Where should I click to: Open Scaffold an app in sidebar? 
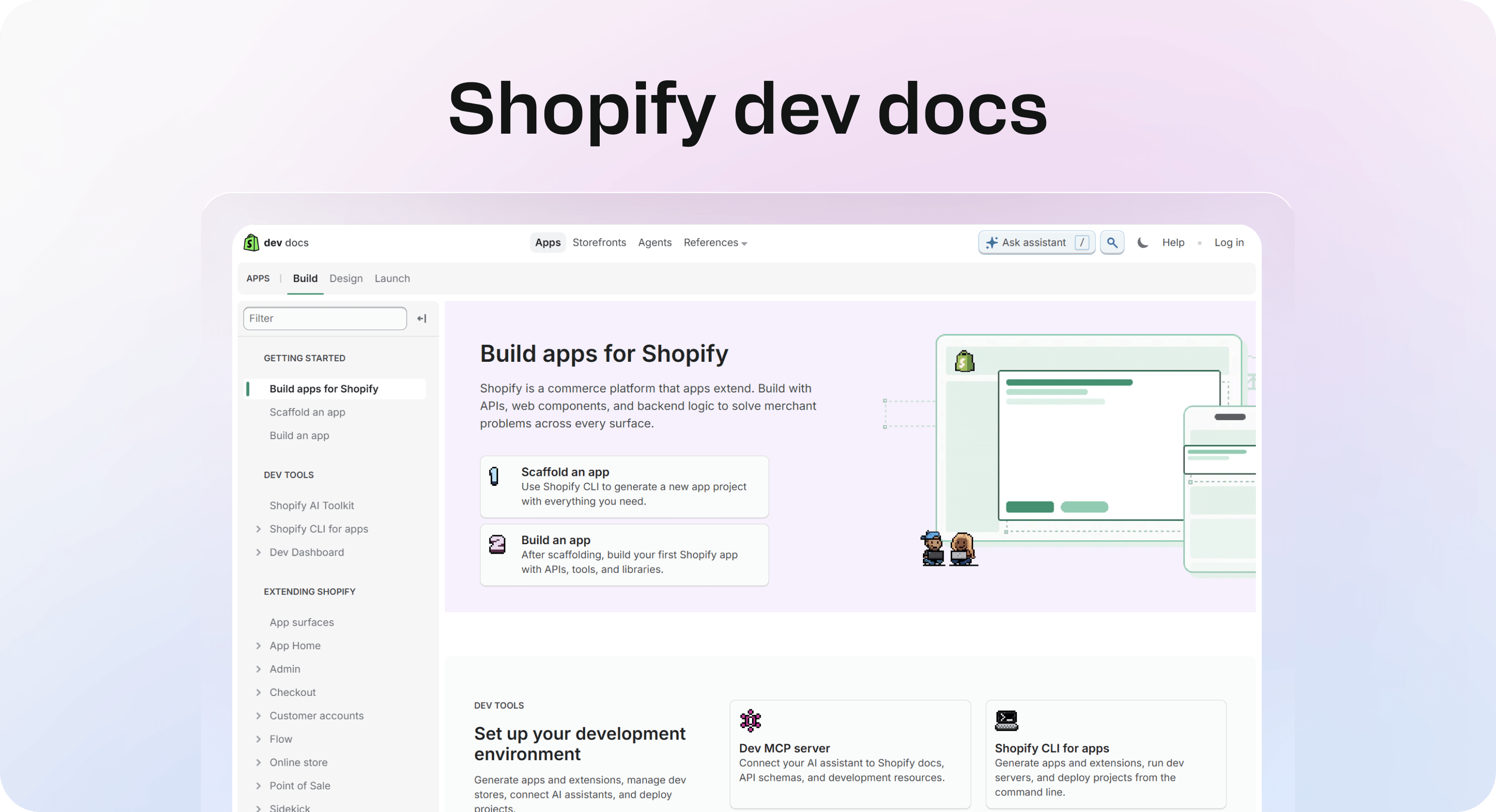click(x=307, y=412)
